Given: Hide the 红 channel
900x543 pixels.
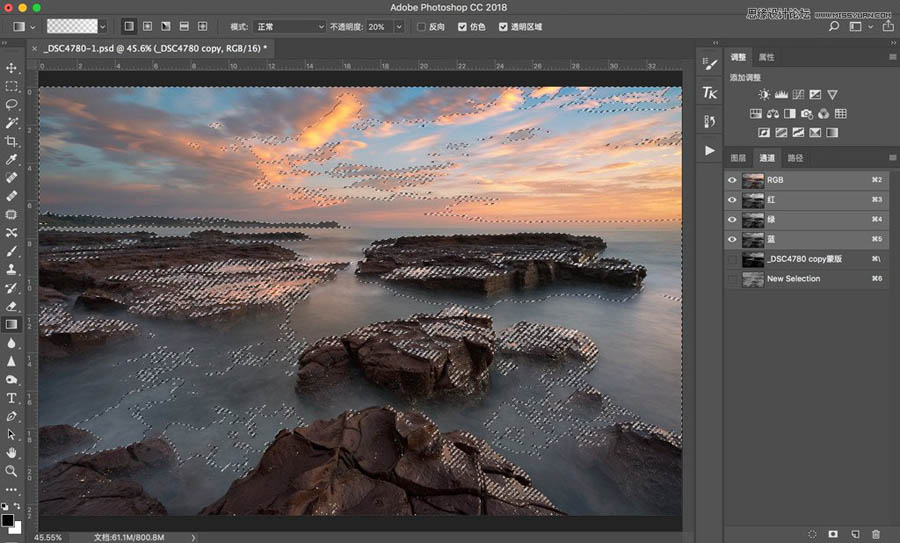Looking at the screenshot, I should tap(732, 200).
